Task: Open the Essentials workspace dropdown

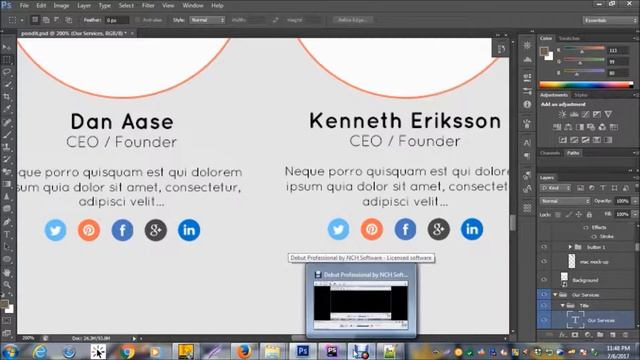Action: coord(610,20)
